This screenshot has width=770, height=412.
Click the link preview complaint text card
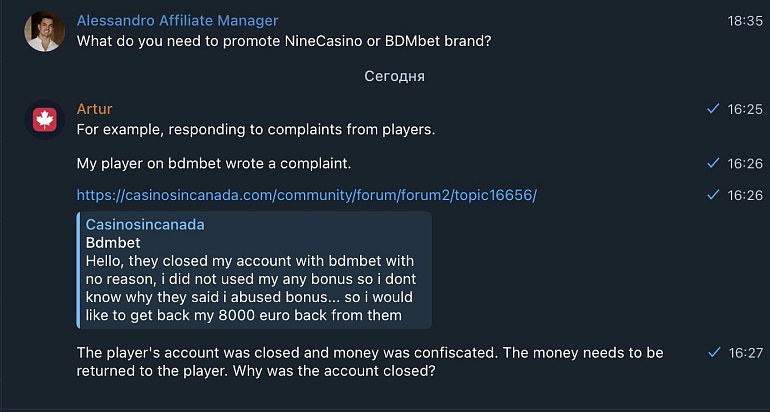tap(254, 270)
